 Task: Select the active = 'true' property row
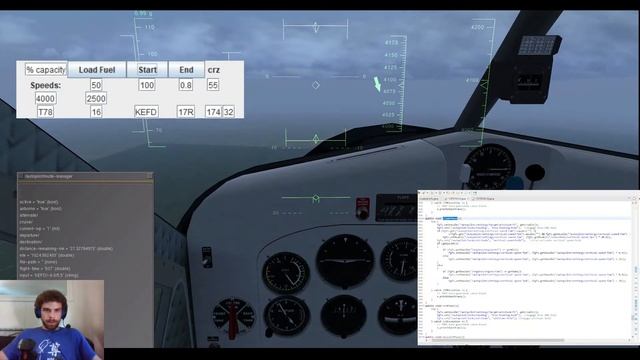[x=39, y=202]
